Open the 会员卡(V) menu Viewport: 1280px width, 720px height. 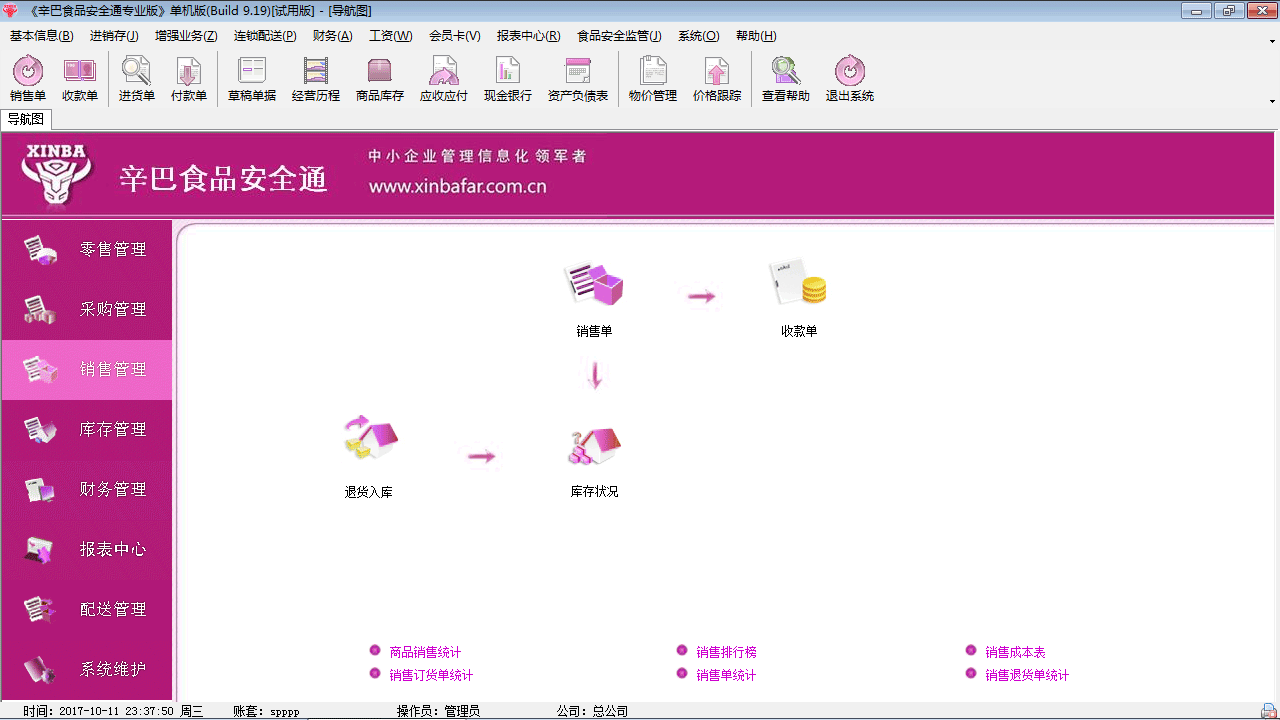point(455,36)
